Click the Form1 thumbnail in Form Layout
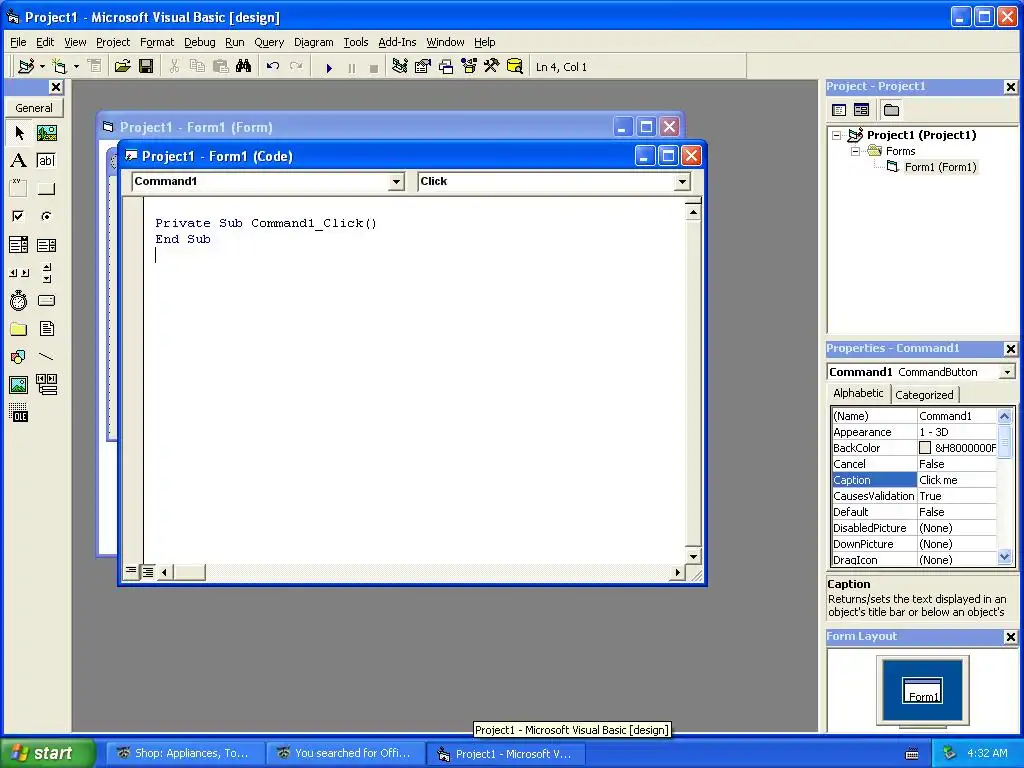This screenshot has height=768, width=1024. (x=922, y=690)
